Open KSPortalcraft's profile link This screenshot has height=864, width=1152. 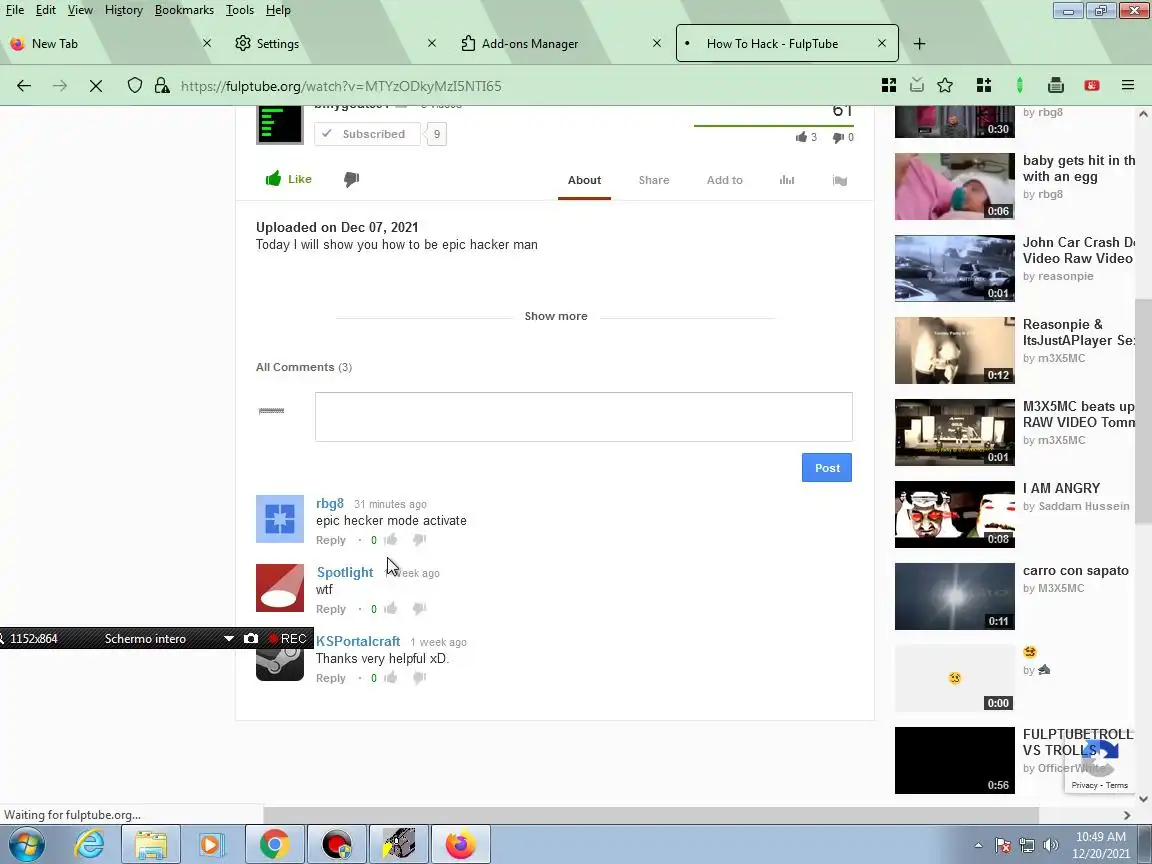(x=358, y=641)
